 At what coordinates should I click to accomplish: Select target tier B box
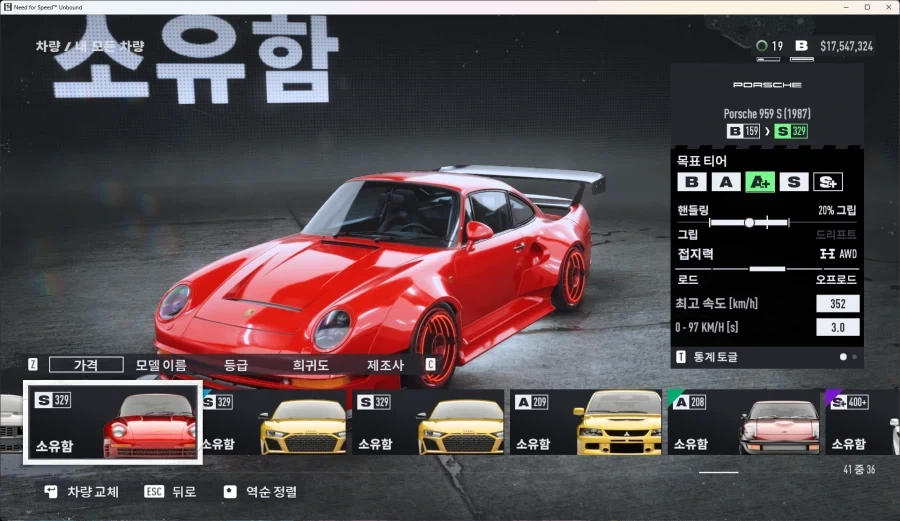692,182
